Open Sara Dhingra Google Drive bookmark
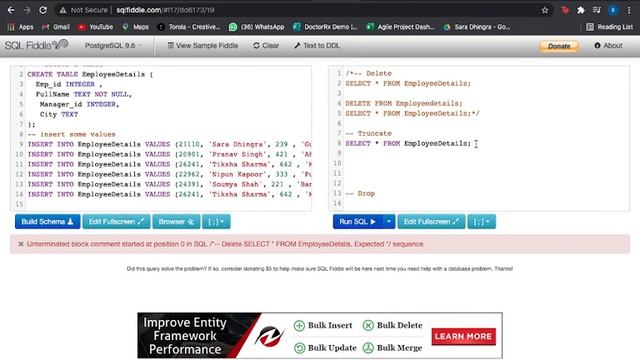 [x=477, y=27]
